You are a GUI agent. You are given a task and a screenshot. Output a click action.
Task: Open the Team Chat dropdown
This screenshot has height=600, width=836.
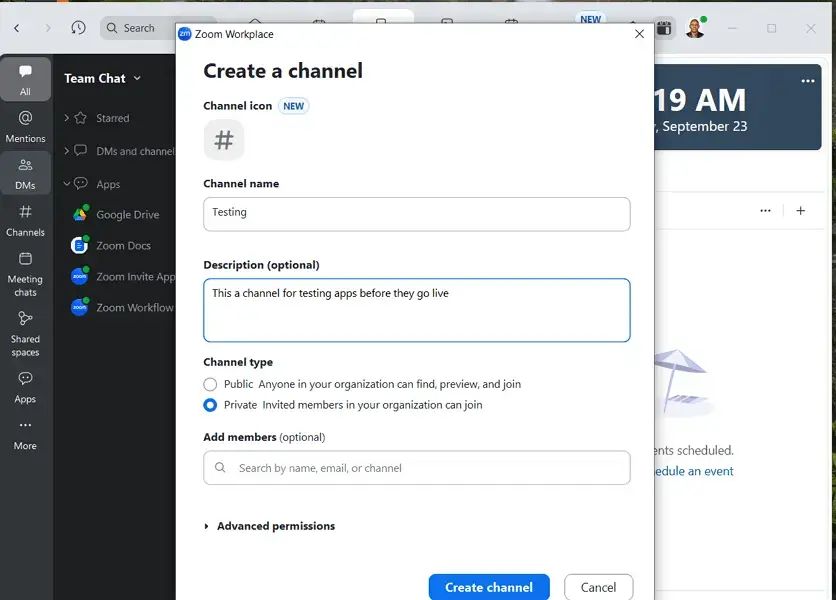pyautogui.click(x=138, y=78)
